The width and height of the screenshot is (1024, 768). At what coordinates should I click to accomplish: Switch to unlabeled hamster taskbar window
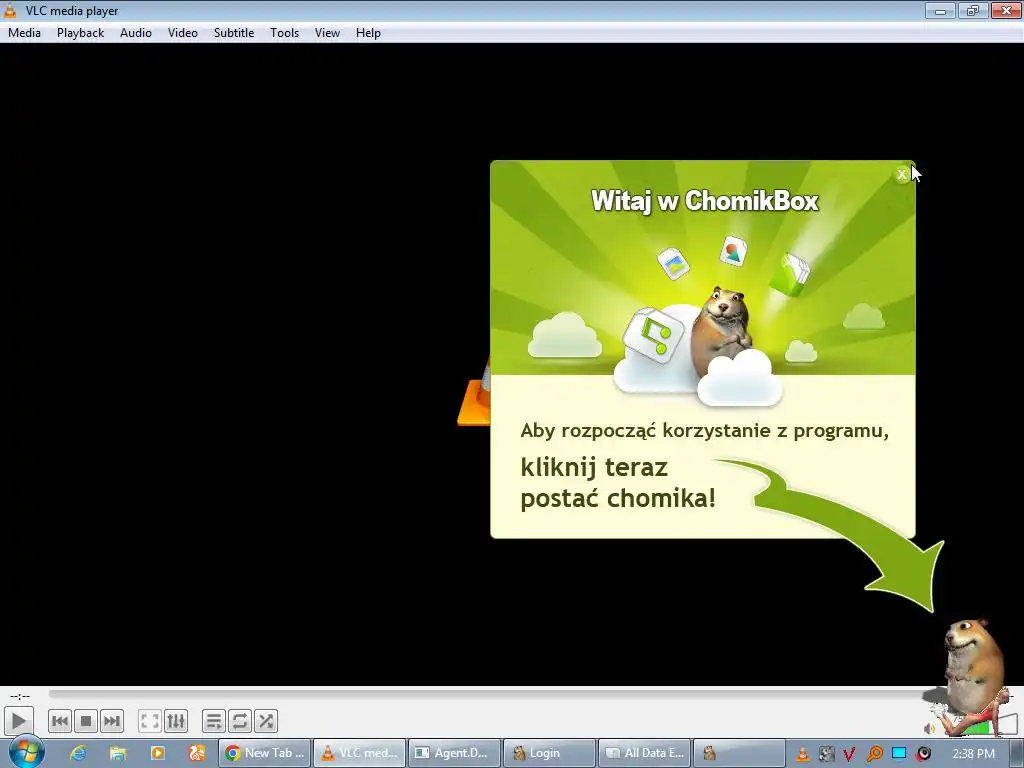point(739,753)
